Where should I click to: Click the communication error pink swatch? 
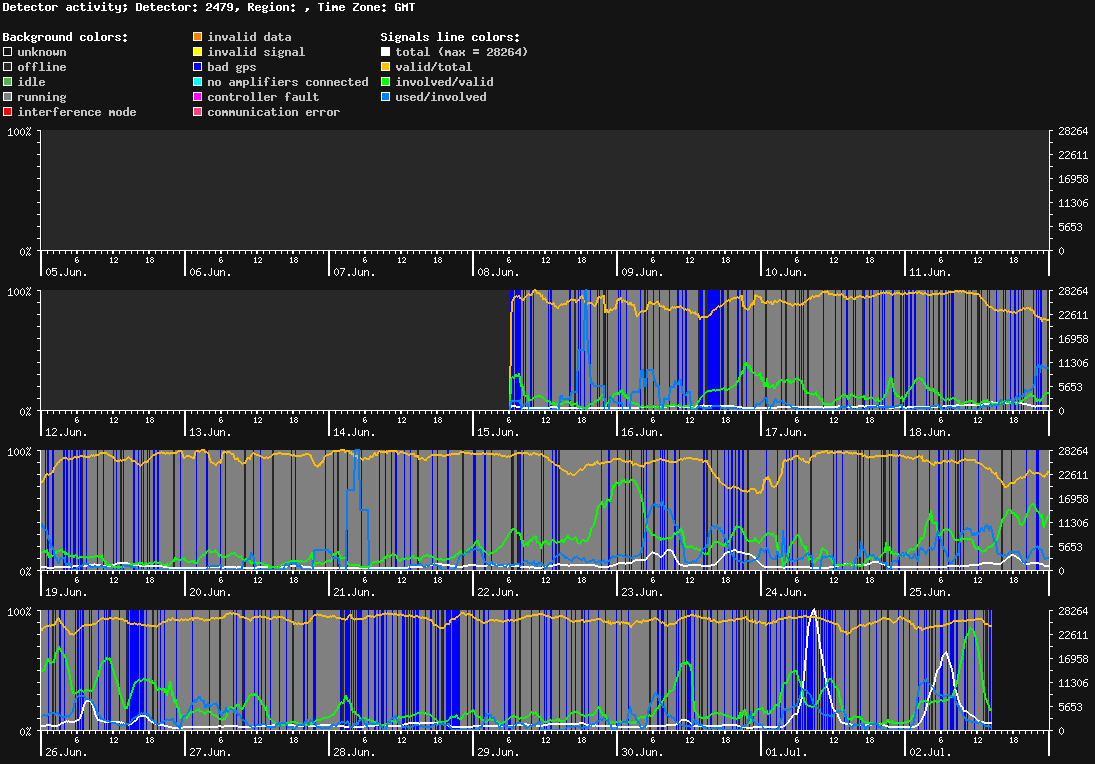click(198, 112)
